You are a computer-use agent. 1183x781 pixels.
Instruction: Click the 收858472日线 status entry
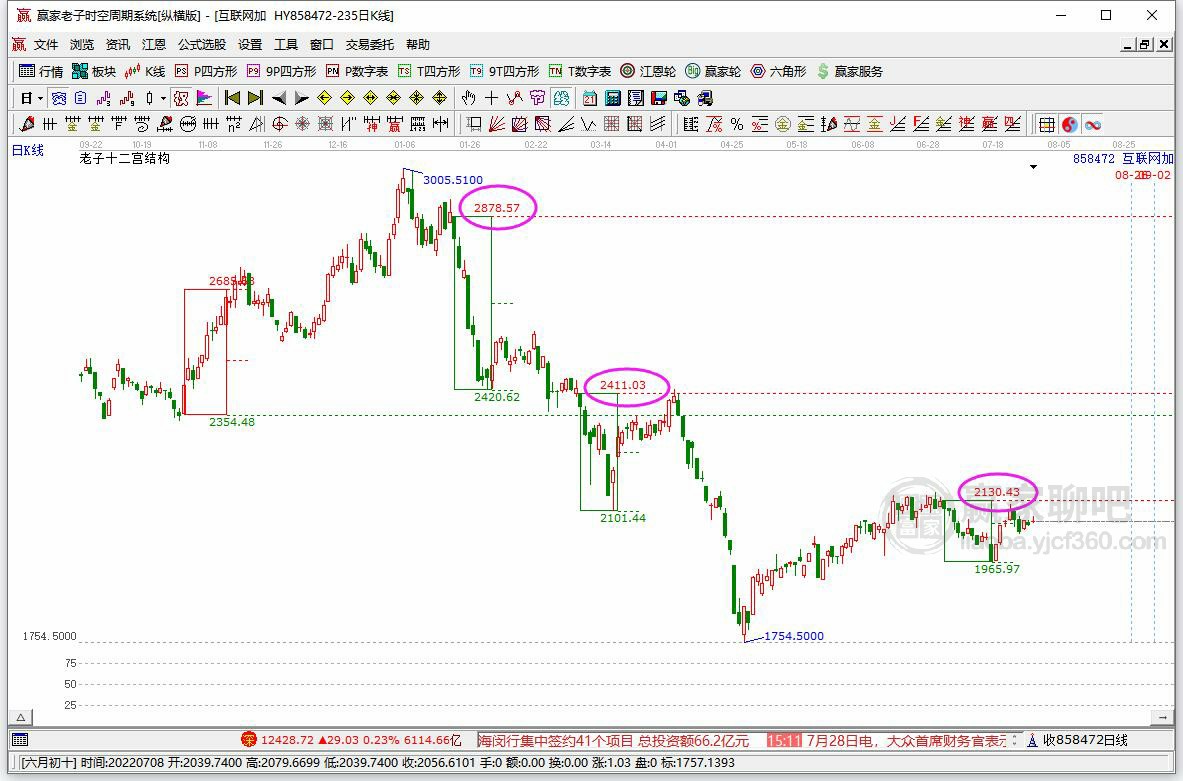click(1077, 740)
